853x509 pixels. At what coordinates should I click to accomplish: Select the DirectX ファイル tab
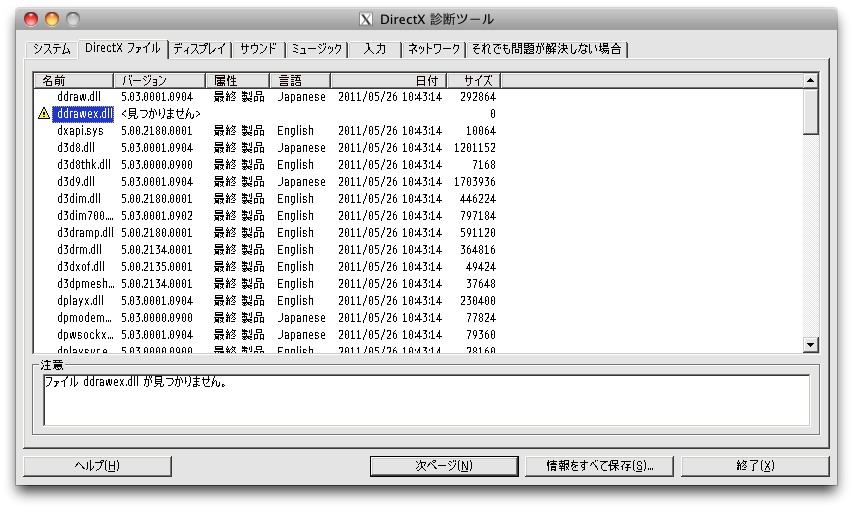[123, 48]
